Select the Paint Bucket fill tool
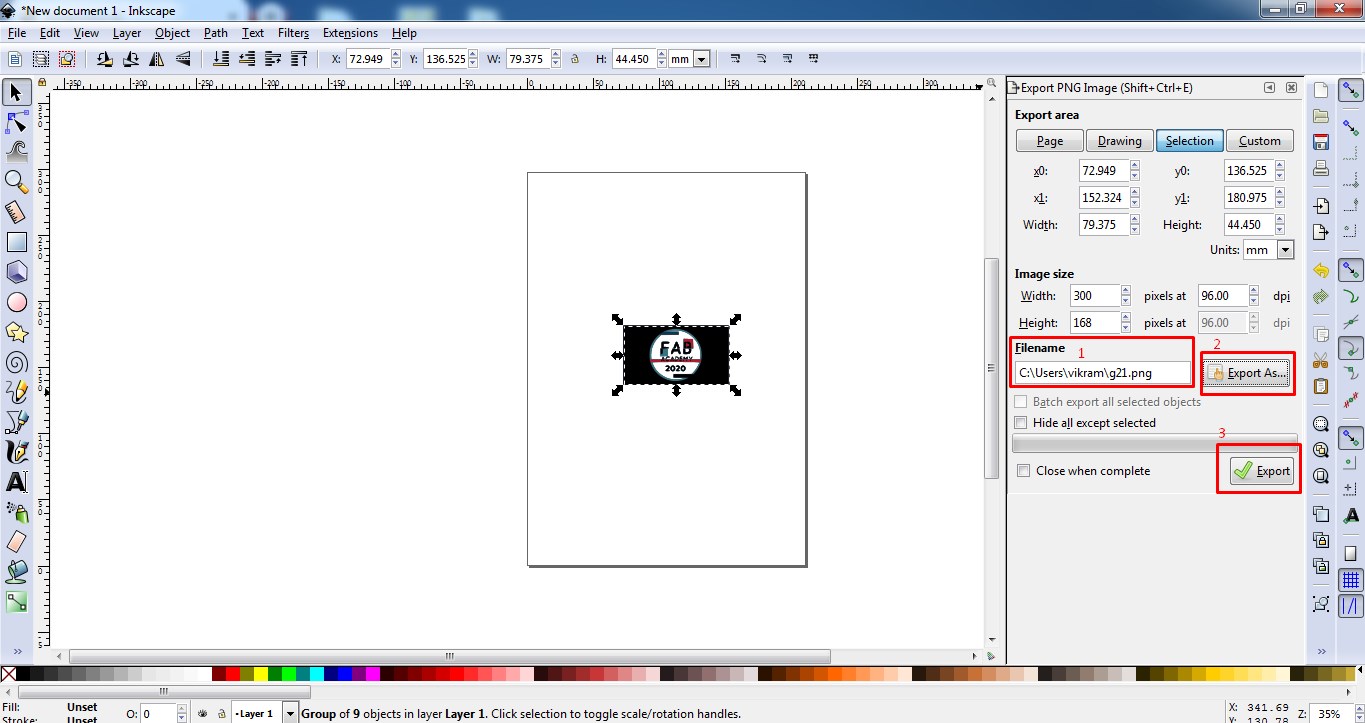The height and width of the screenshot is (723, 1365). 16,572
